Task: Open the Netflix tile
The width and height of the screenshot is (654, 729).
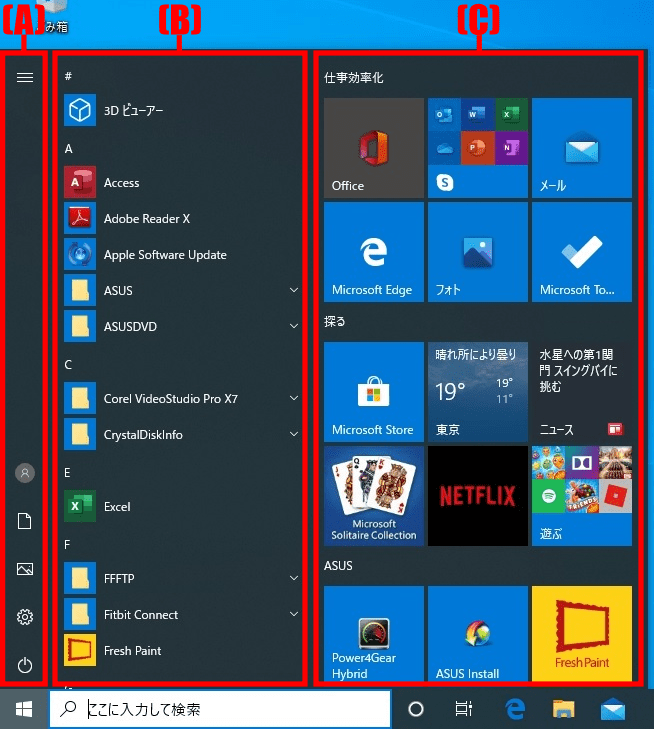Action: coord(478,496)
